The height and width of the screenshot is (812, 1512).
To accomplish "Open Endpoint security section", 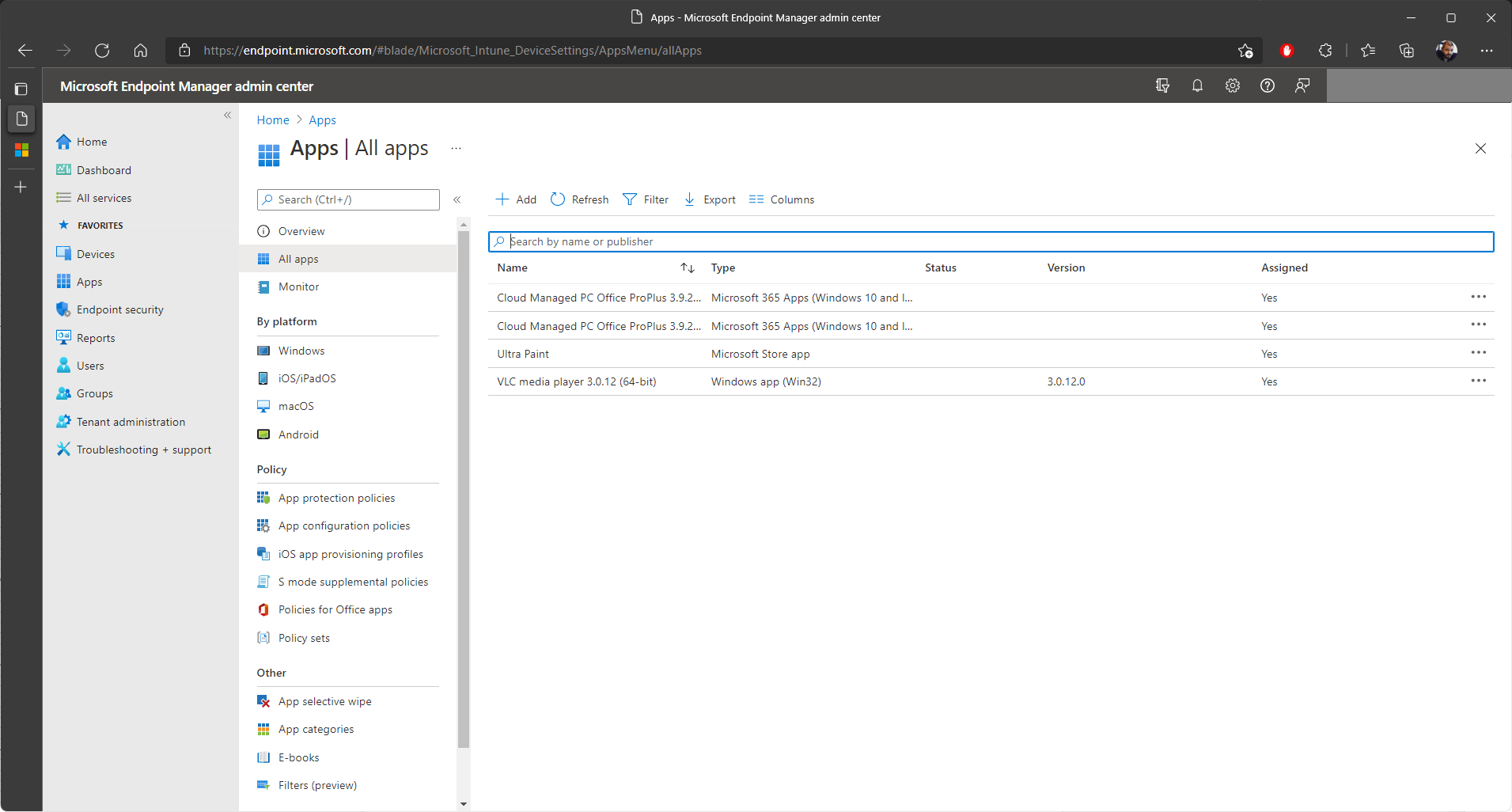I will tap(110, 309).
